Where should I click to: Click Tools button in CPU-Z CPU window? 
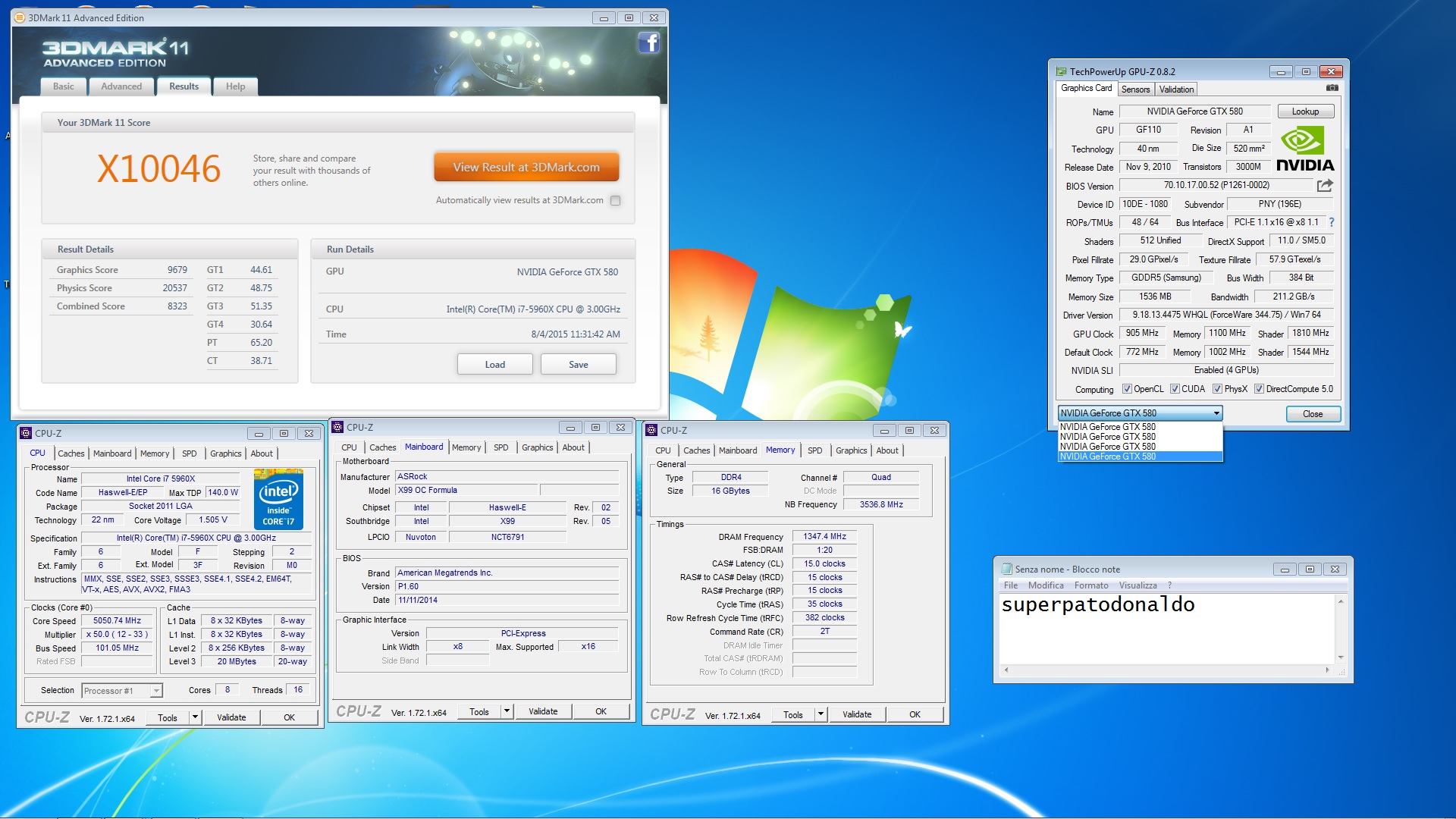168,717
